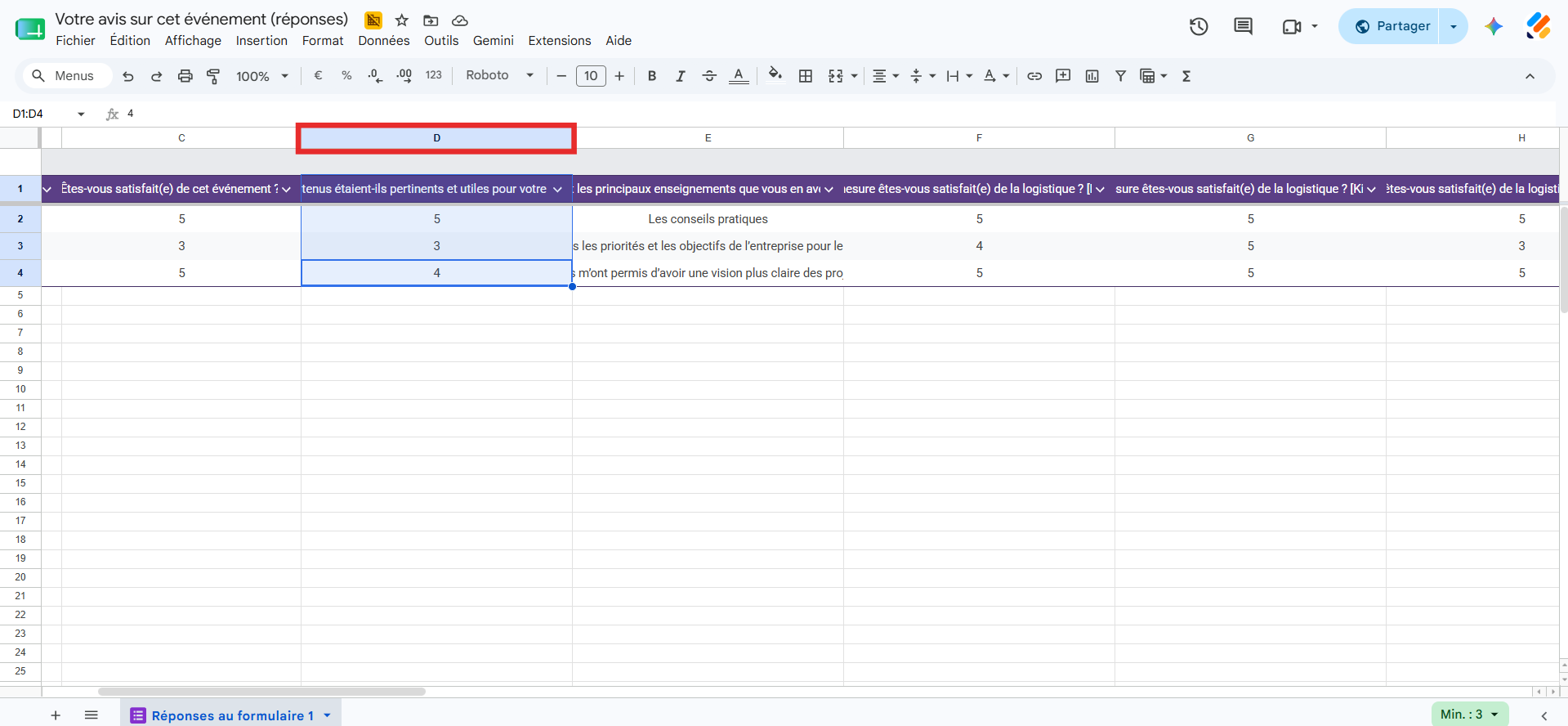Open the Min.: 3 summary dropdown
Image resolution: width=1568 pixels, height=726 pixels.
[1470, 715]
